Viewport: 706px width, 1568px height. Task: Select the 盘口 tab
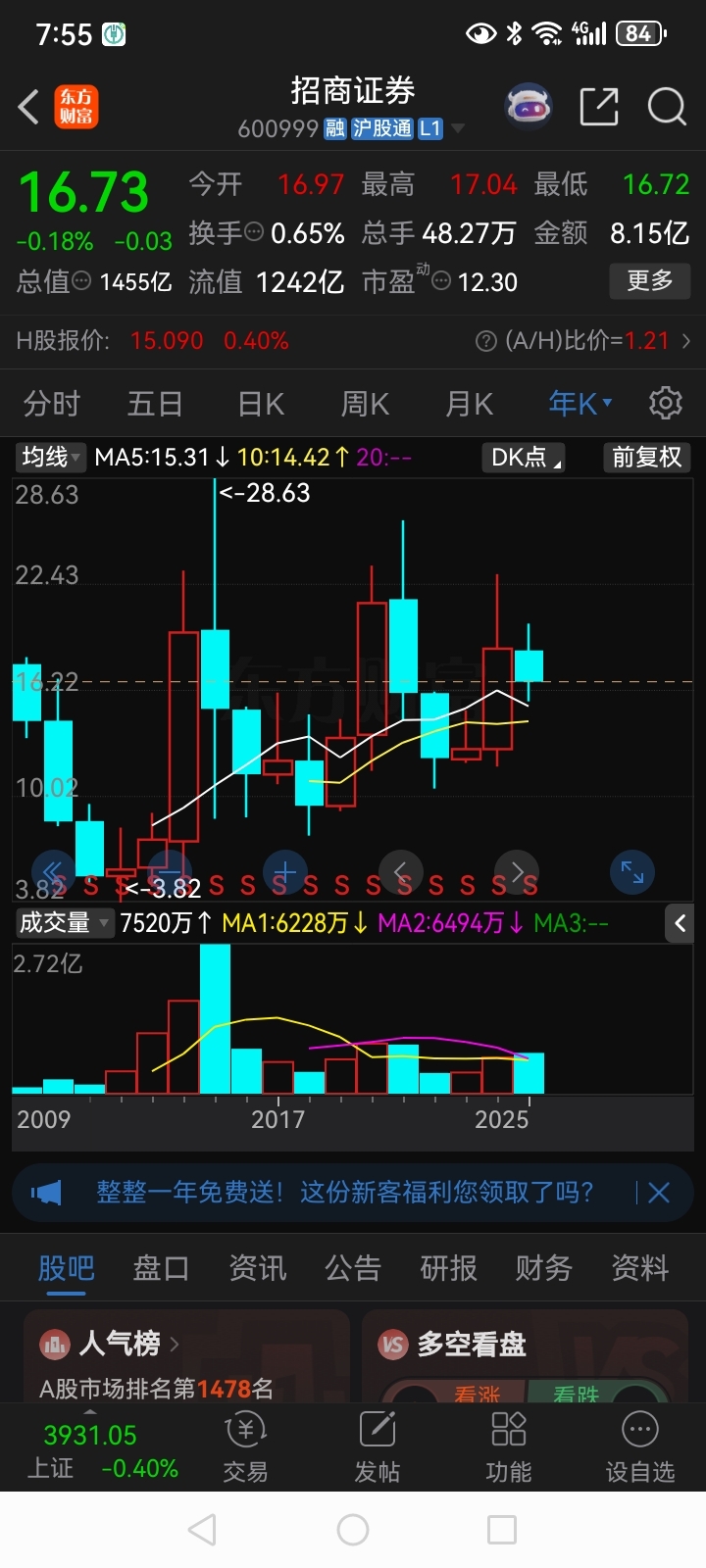tap(161, 1268)
